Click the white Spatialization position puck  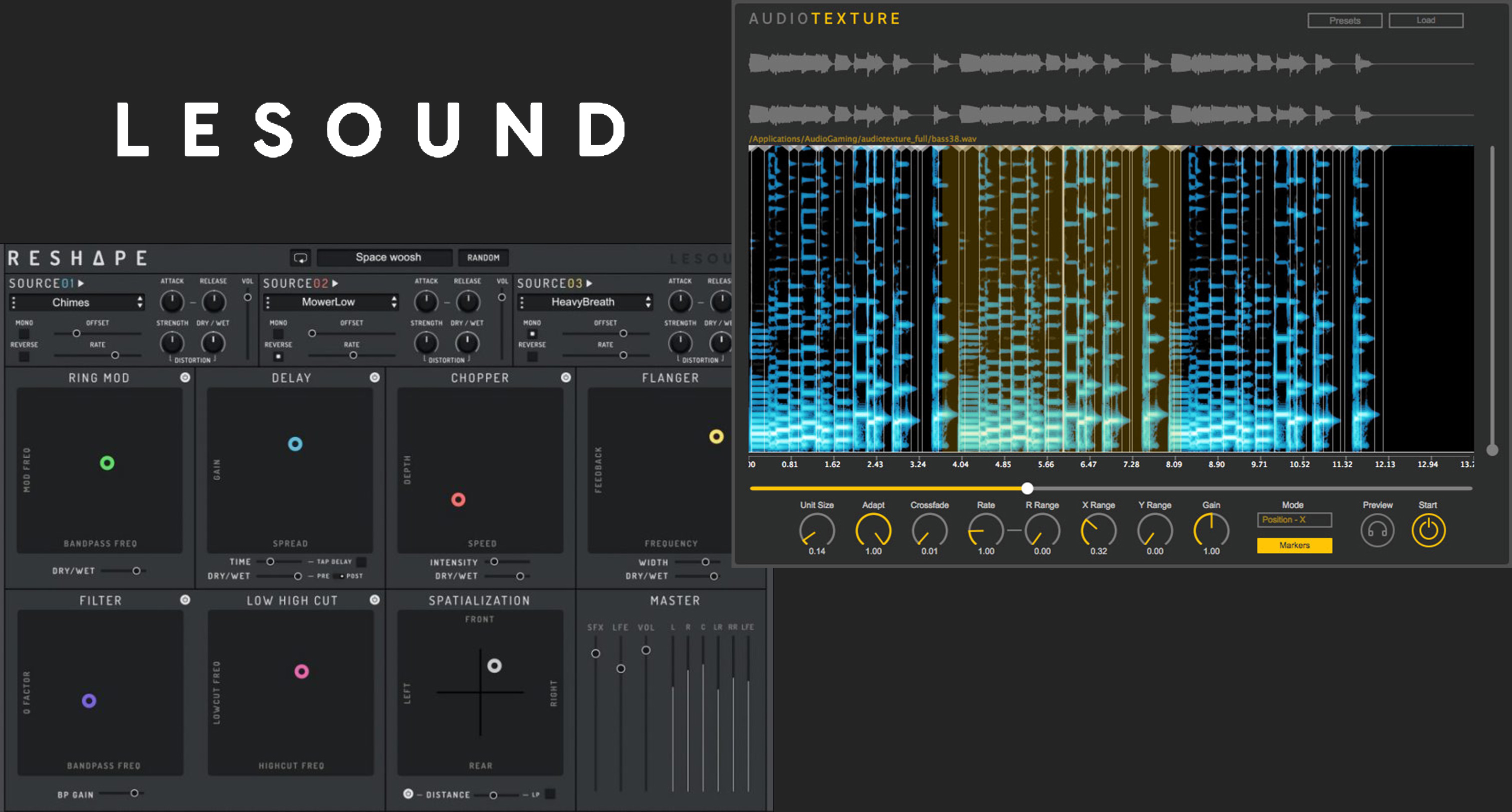point(494,665)
